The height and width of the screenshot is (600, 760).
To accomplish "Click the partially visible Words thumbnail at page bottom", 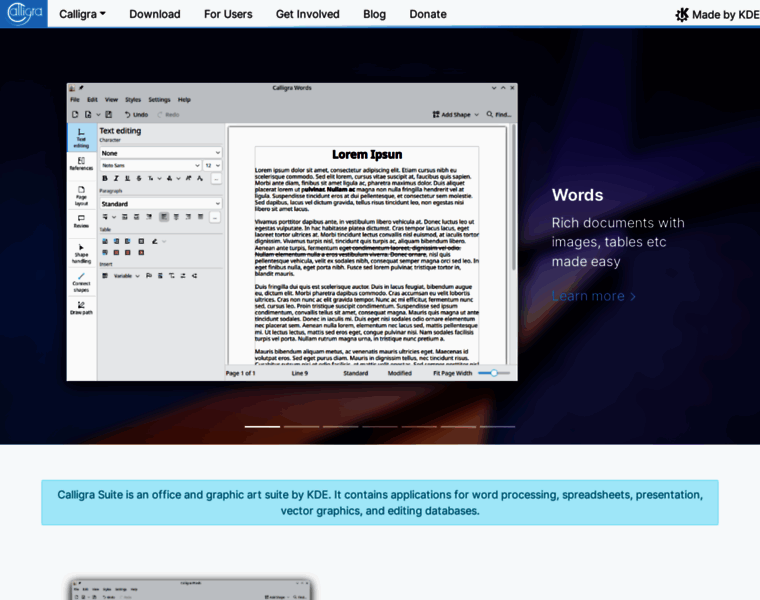I will point(191,589).
